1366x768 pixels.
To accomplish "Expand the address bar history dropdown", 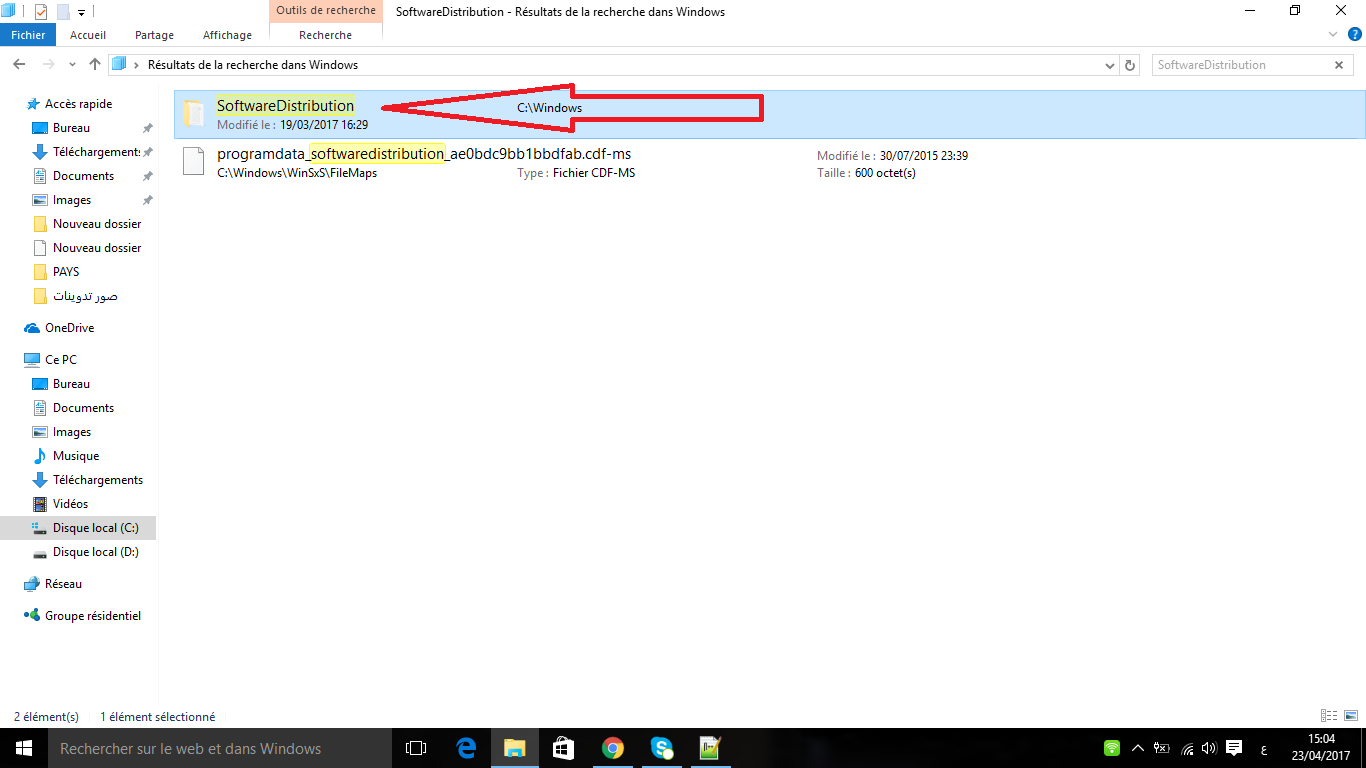I will (1110, 65).
